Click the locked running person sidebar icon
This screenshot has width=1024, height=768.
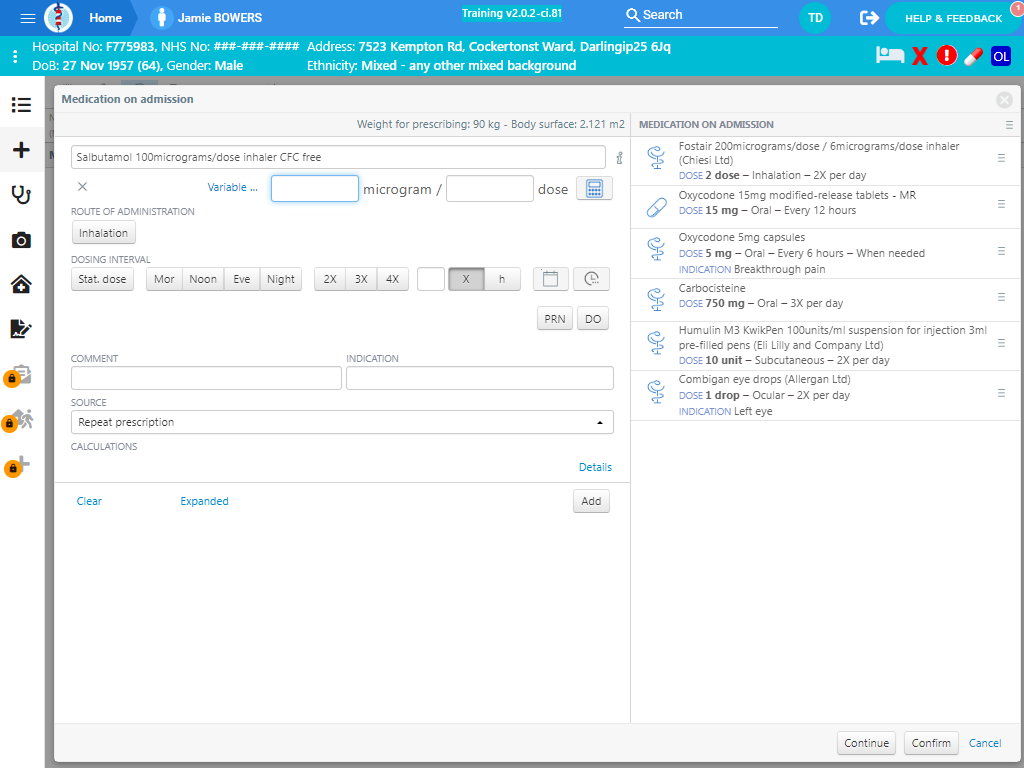(18, 420)
